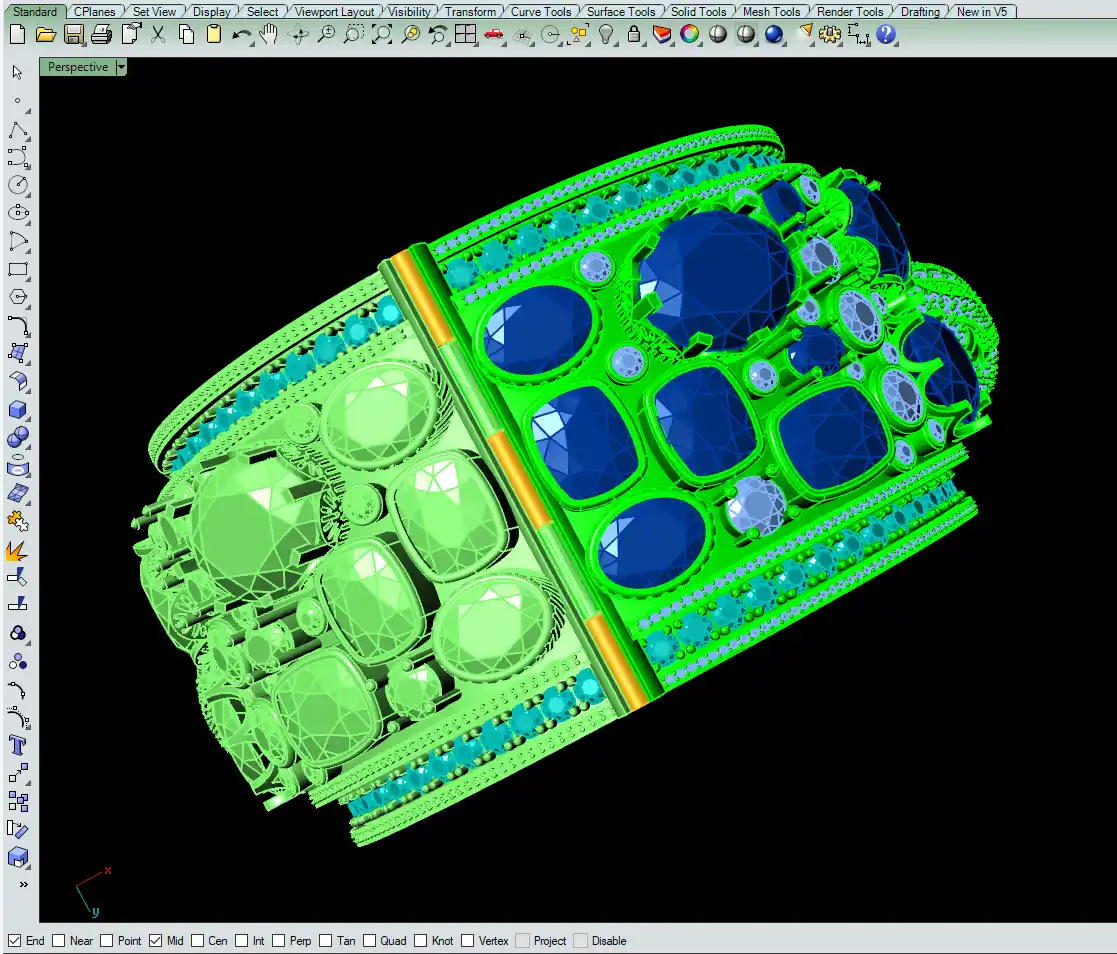1117x954 pixels.
Task: Expand the left toolbar overflow chevron
Action: [22, 885]
